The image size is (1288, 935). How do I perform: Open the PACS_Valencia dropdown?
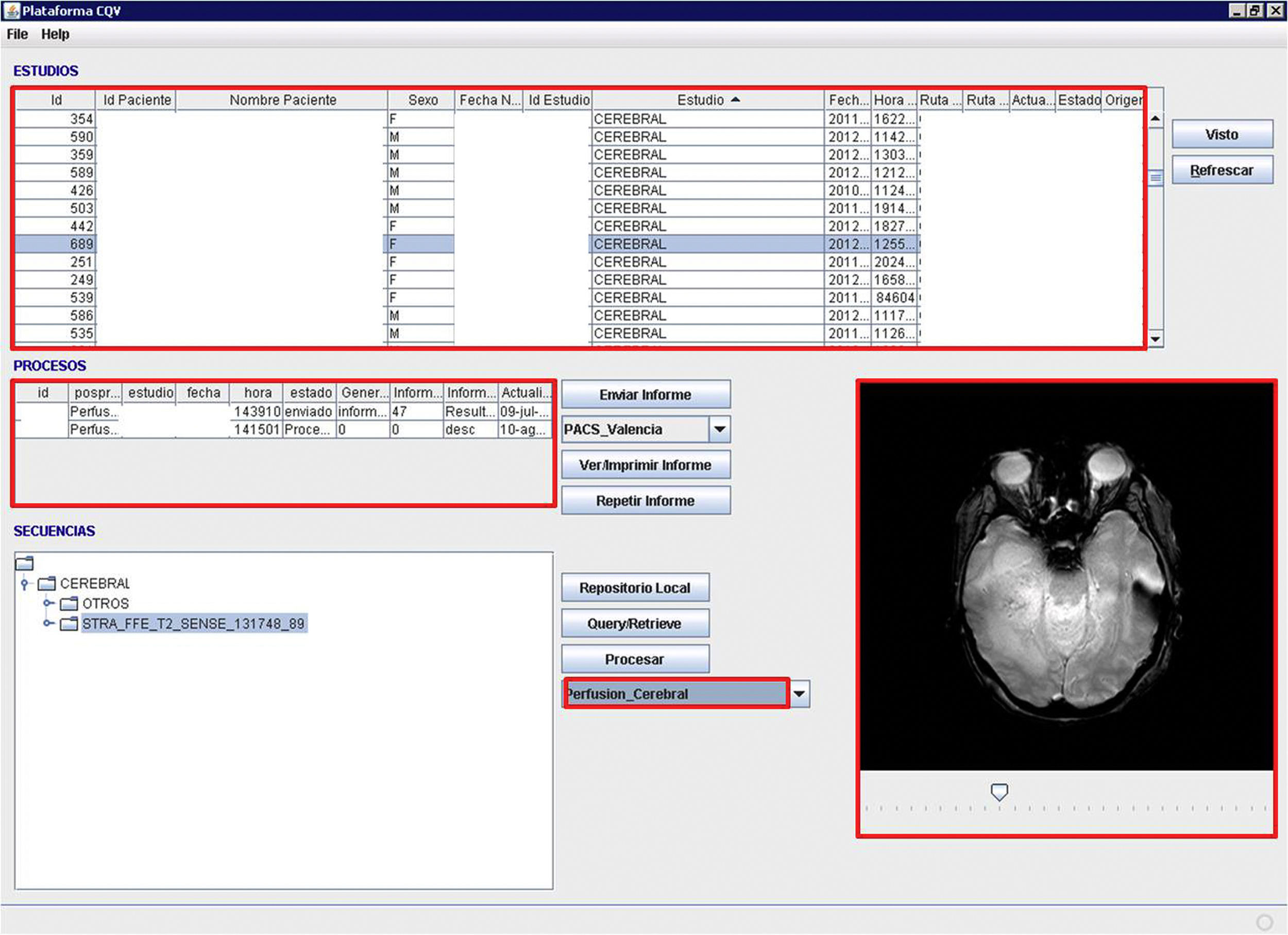click(719, 429)
